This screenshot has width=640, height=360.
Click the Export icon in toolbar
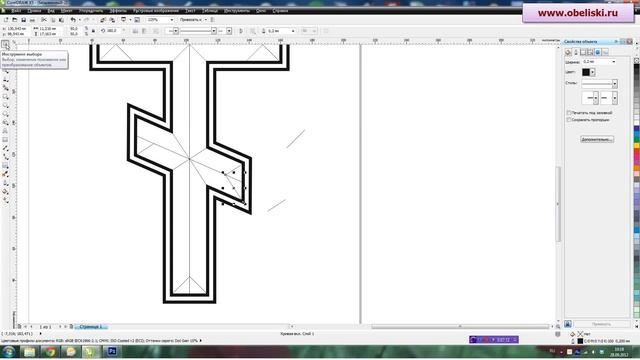point(112,20)
